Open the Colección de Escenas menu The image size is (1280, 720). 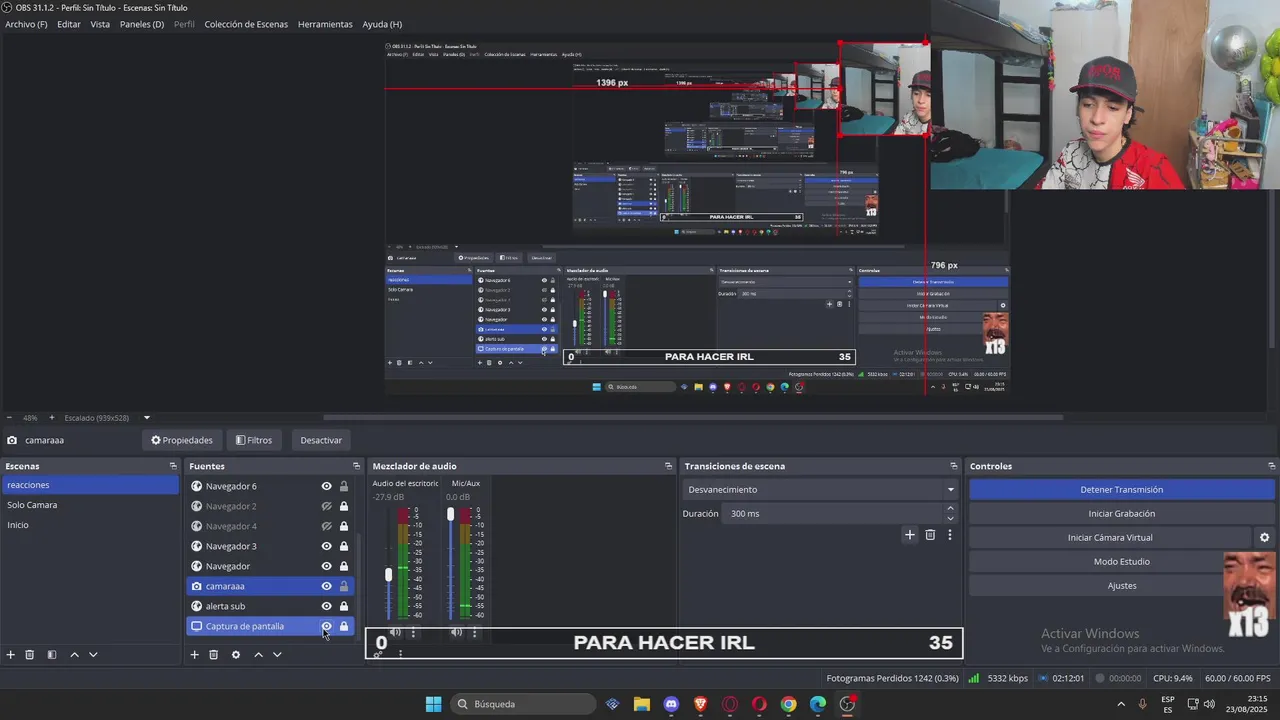pyautogui.click(x=246, y=24)
